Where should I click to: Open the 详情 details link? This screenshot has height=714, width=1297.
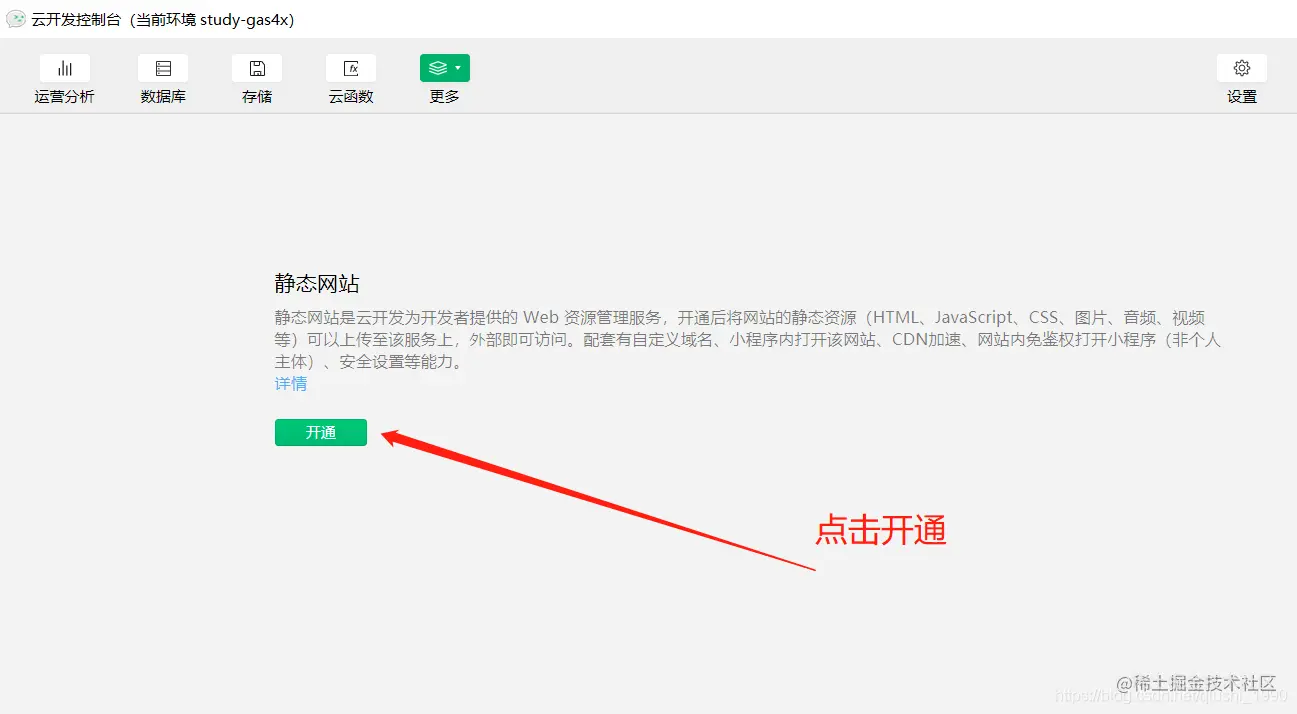[x=291, y=384]
